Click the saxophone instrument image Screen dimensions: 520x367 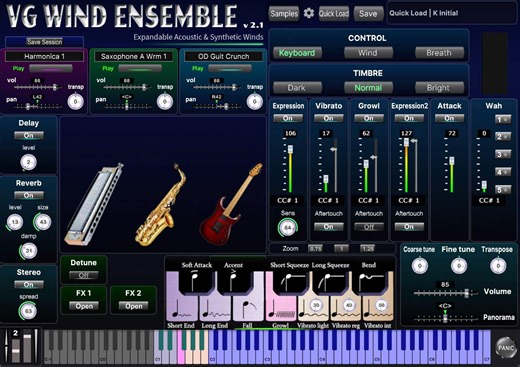(161, 205)
